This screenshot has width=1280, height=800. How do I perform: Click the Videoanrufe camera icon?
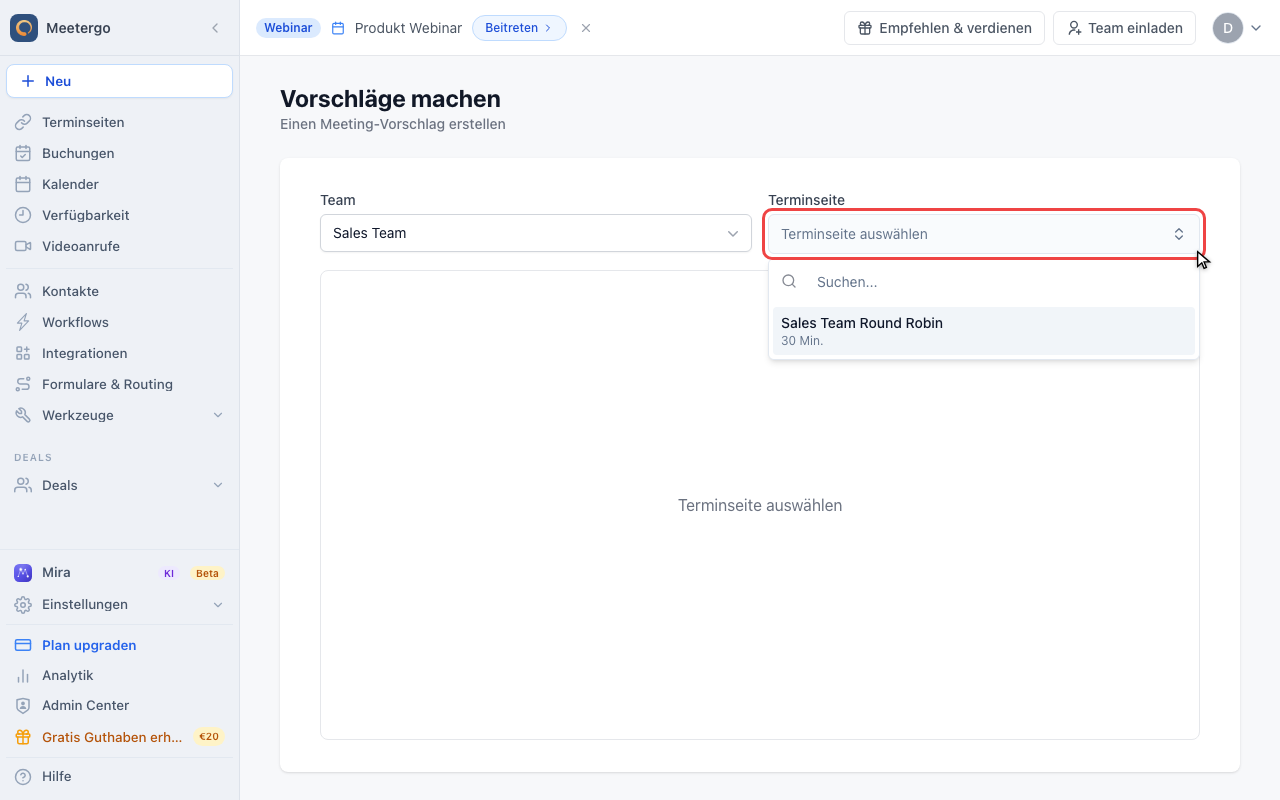coord(23,246)
